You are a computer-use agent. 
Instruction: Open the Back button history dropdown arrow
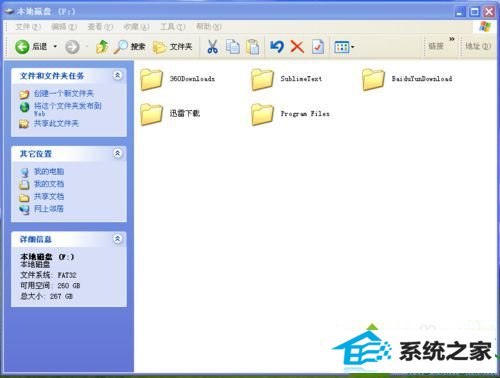coord(55,47)
